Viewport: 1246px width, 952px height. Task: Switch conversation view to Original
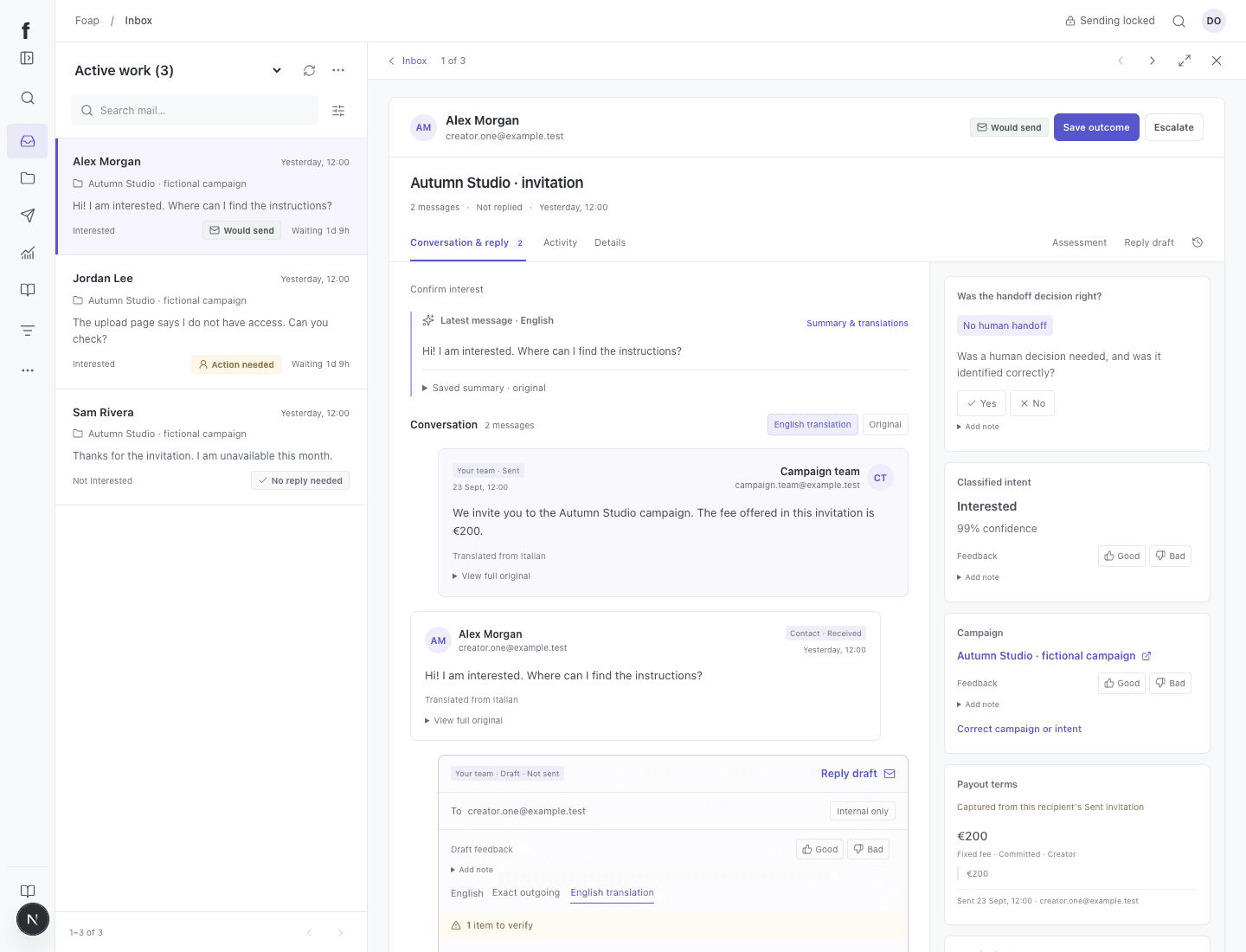(885, 424)
